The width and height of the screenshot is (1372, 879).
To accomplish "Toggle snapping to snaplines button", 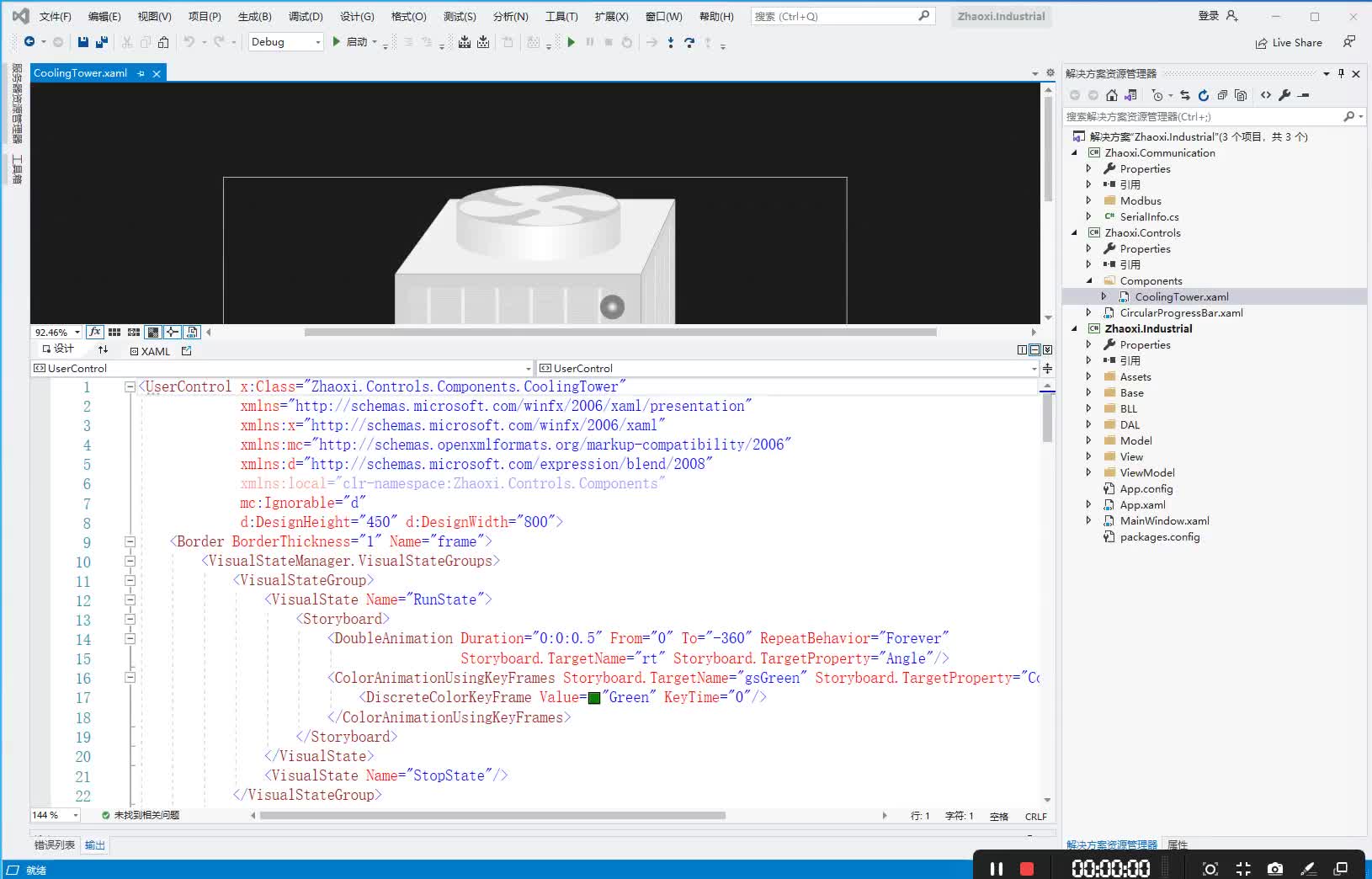I will pyautogui.click(x=173, y=332).
